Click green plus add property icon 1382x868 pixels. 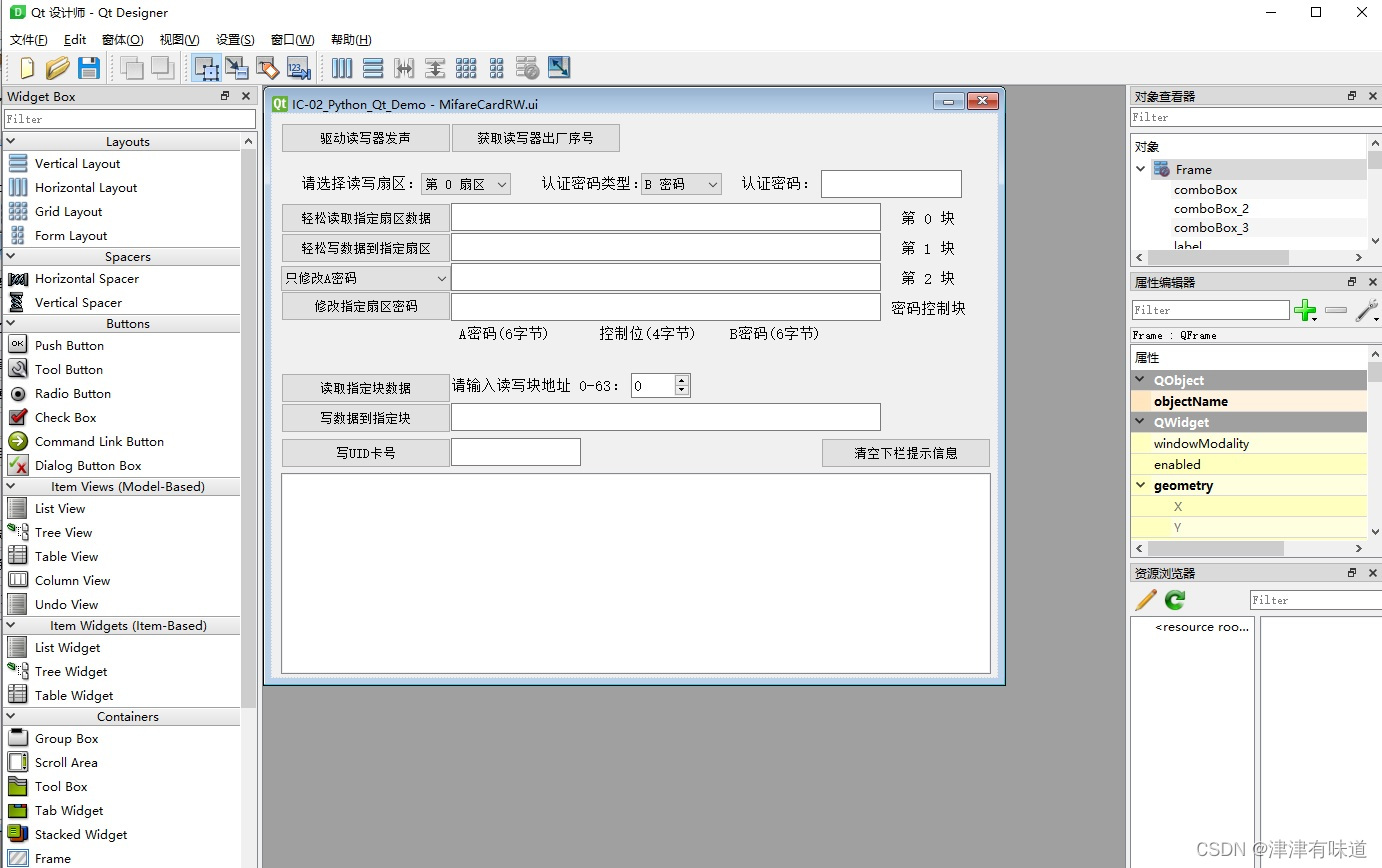tap(1305, 311)
